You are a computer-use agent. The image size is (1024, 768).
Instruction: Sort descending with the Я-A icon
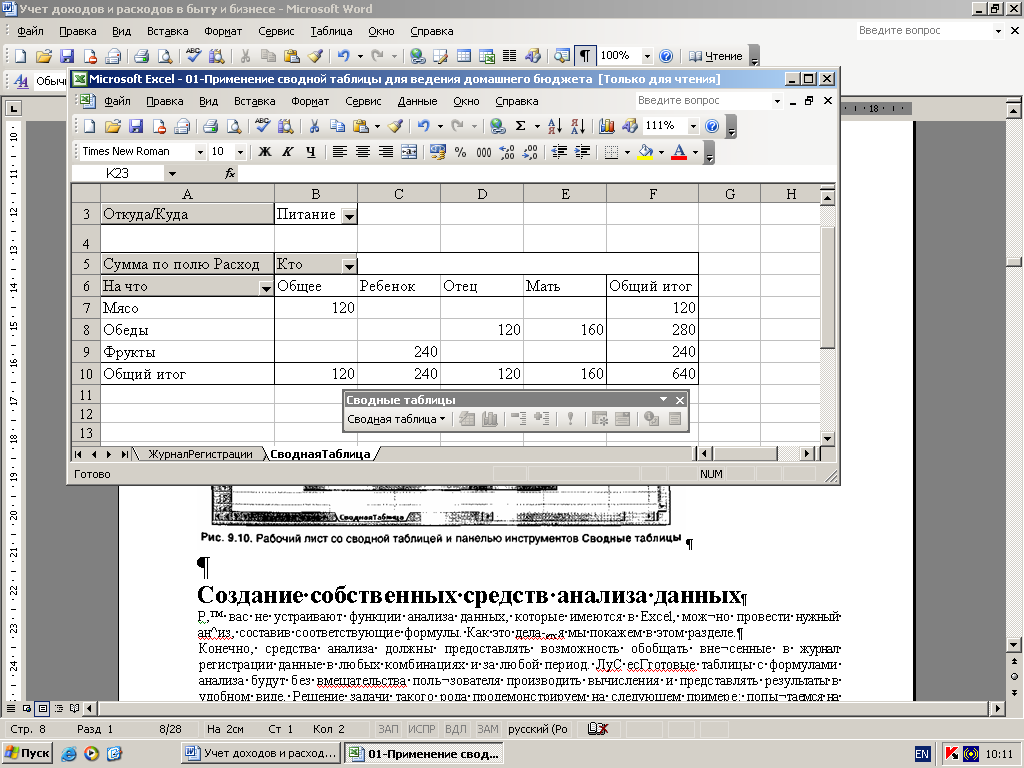pos(578,126)
